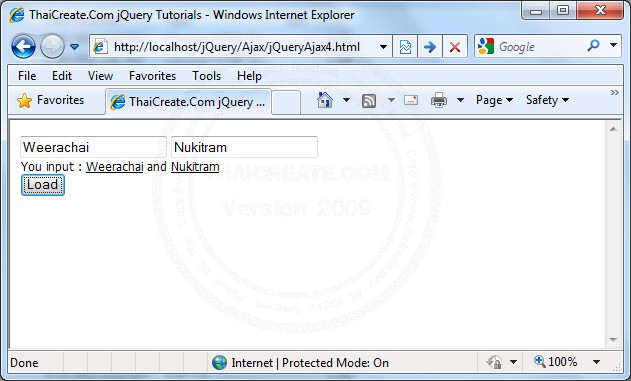Click the Load button
This screenshot has width=631, height=381.
[x=43, y=185]
